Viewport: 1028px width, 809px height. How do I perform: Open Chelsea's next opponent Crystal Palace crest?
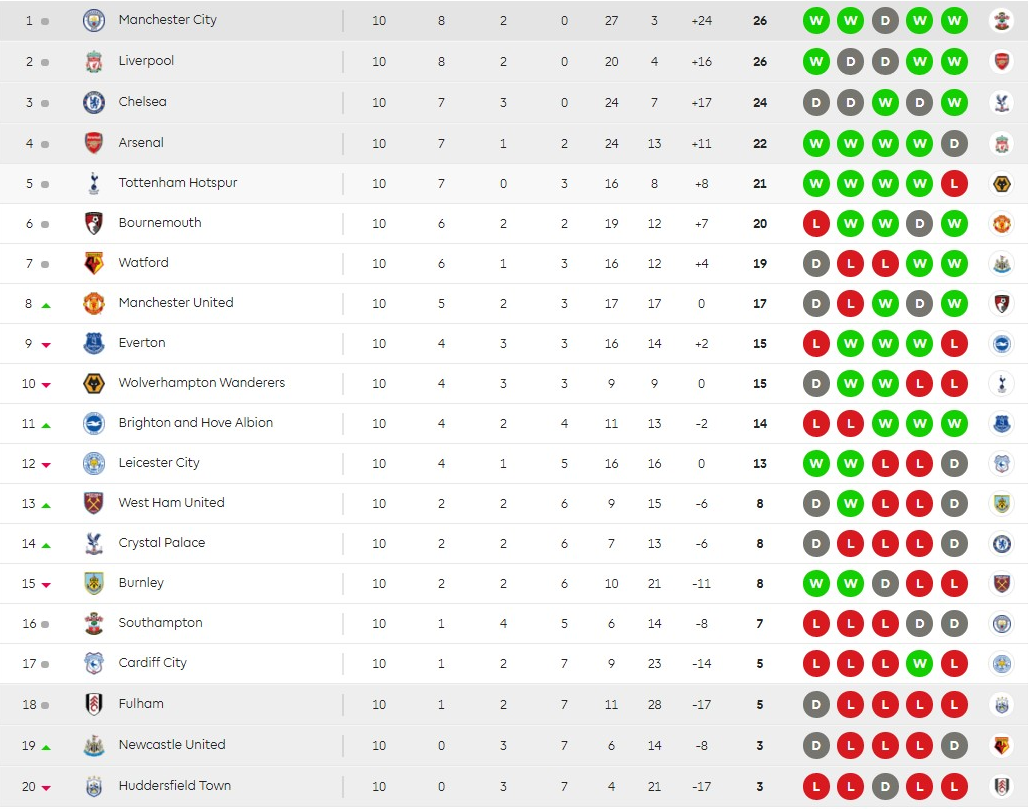[999, 102]
